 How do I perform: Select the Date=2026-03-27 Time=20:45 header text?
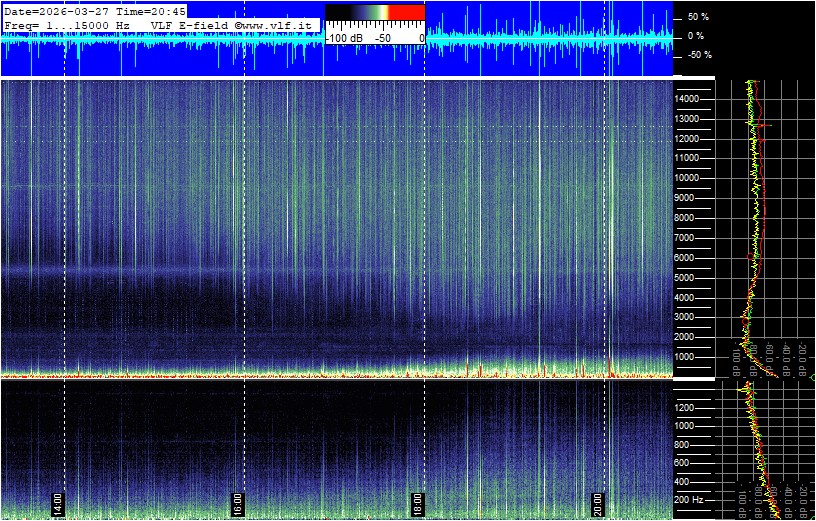[95, 11]
